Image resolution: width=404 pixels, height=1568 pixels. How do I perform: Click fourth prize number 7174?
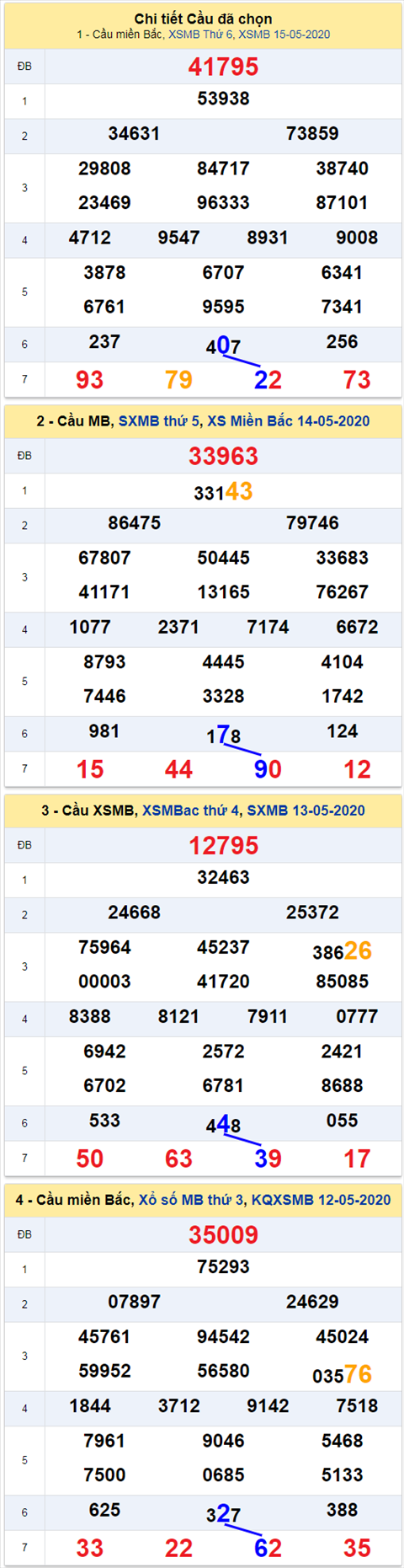[268, 627]
